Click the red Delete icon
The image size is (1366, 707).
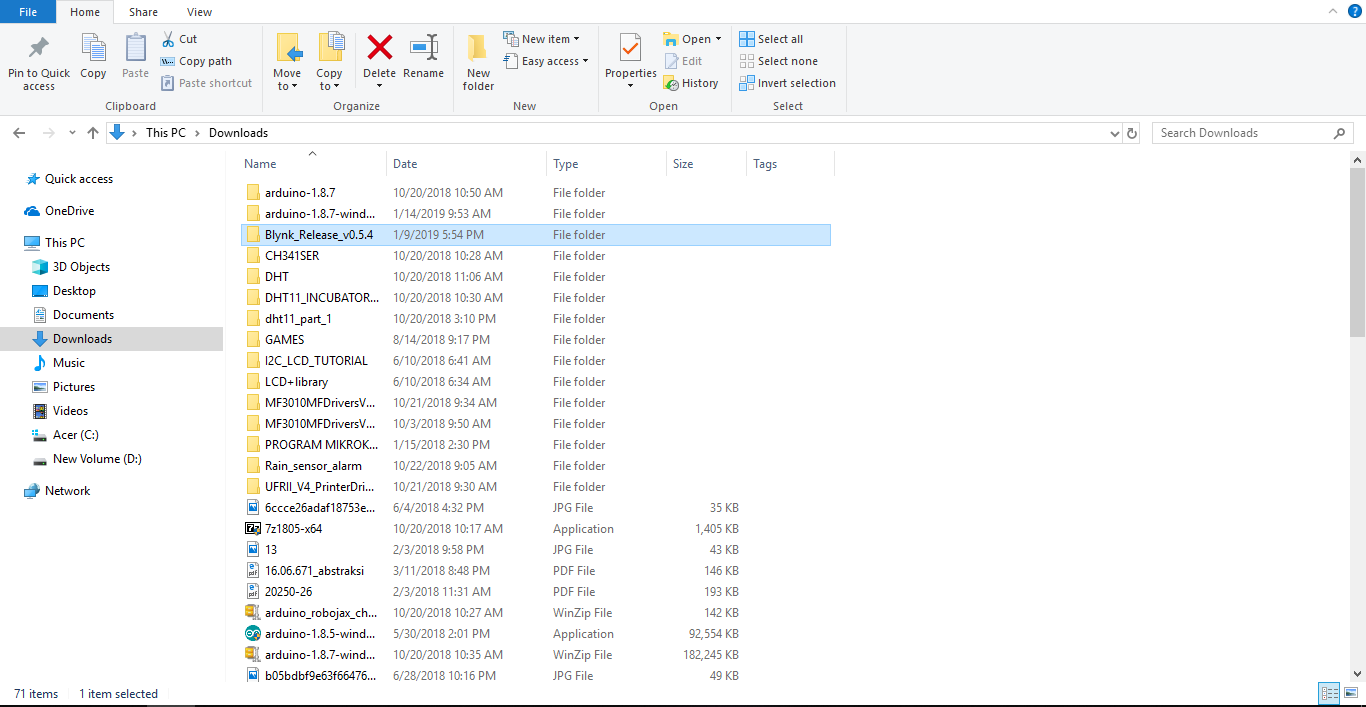pyautogui.click(x=380, y=47)
